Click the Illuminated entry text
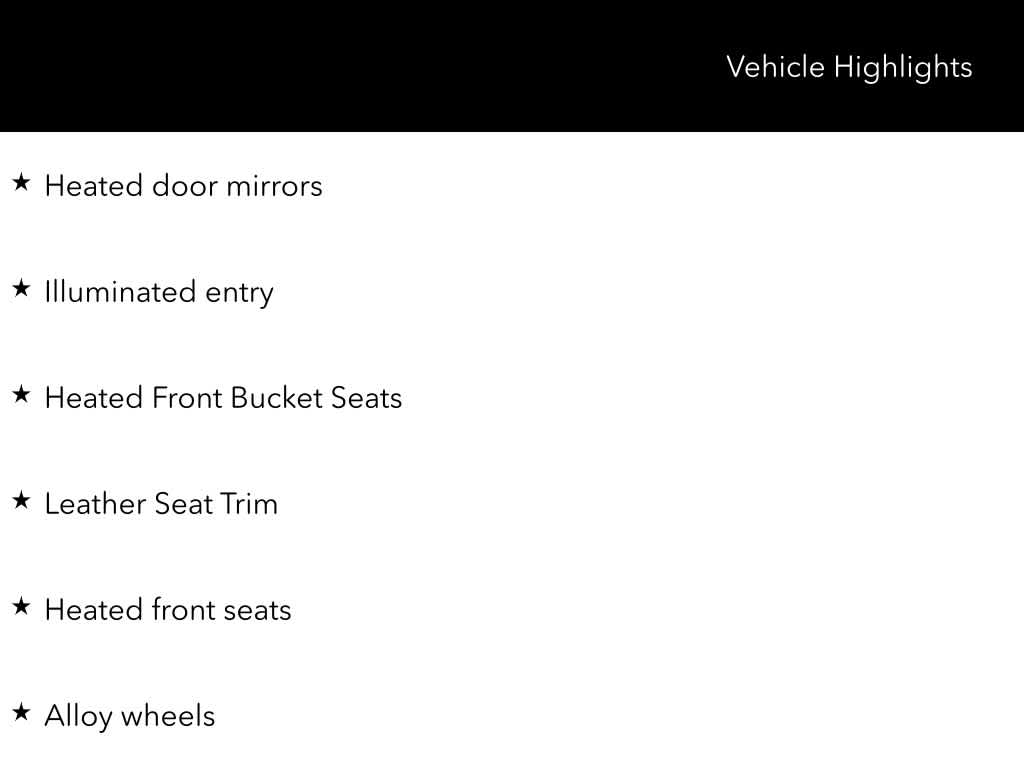 point(158,292)
